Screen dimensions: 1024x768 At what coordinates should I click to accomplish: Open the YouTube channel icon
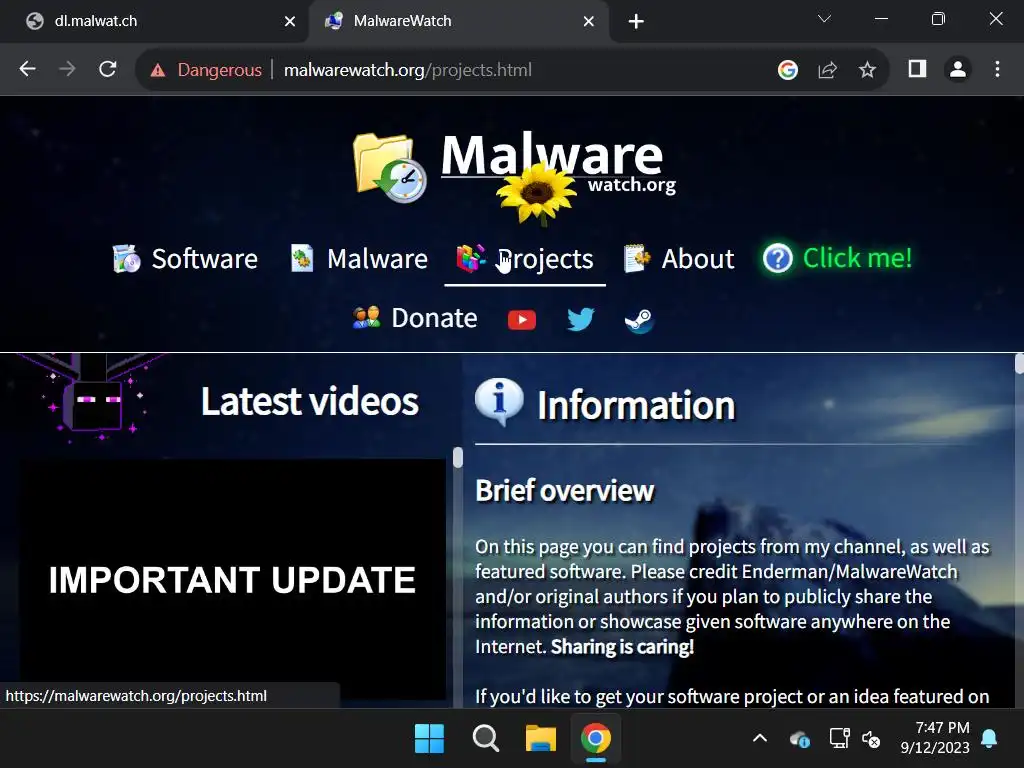tap(522, 320)
